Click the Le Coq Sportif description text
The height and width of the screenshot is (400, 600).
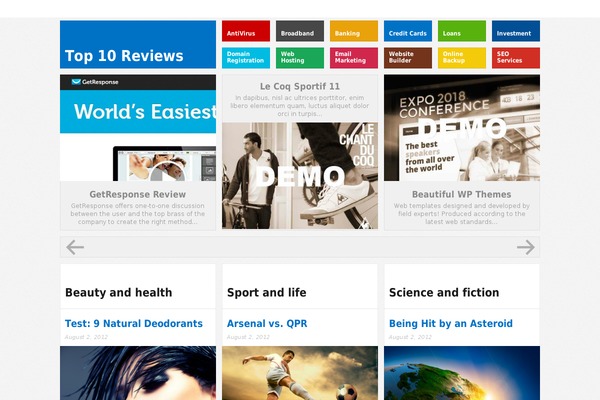pyautogui.click(x=300, y=106)
